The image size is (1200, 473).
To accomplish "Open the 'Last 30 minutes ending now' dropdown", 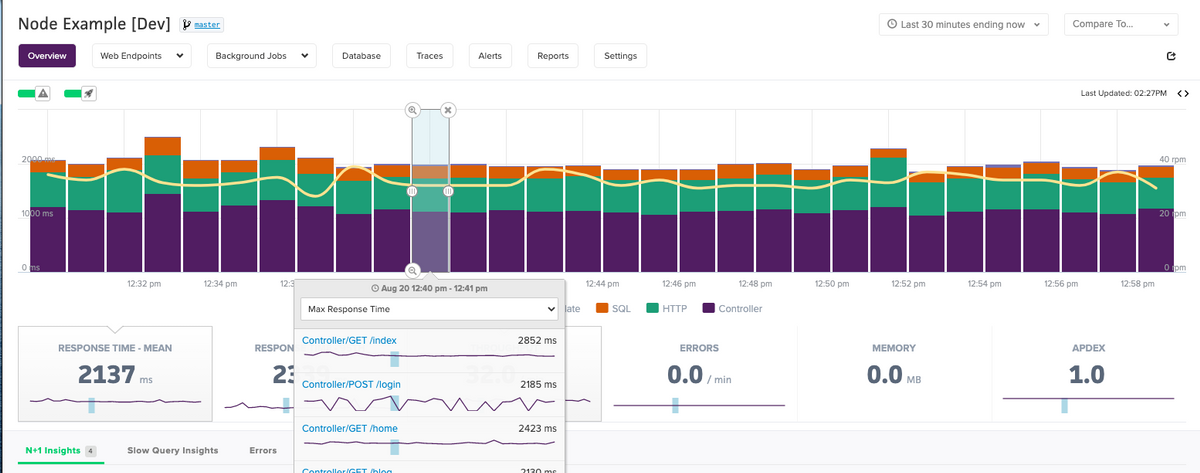I will click(963, 24).
